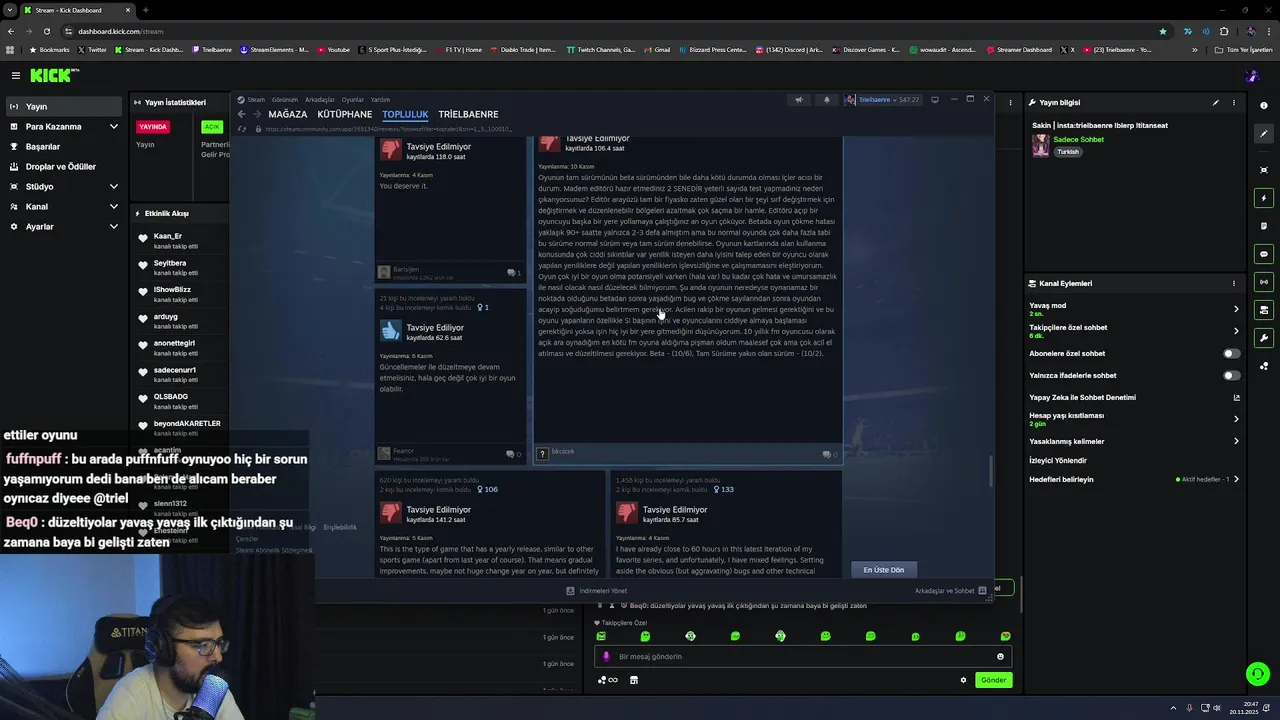Bookmark this page with the star icon
The height and width of the screenshot is (720, 1280).
pyautogui.click(x=1162, y=31)
